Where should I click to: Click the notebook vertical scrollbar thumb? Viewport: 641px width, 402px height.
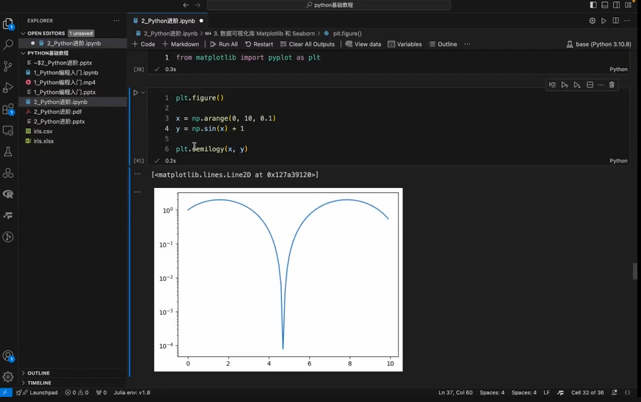coord(635,271)
